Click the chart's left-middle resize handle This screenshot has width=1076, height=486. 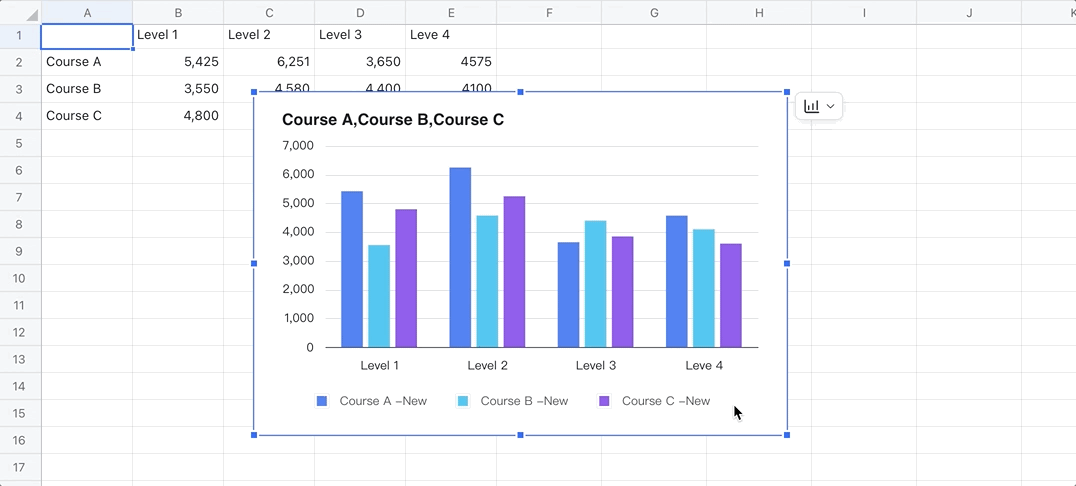[254, 263]
